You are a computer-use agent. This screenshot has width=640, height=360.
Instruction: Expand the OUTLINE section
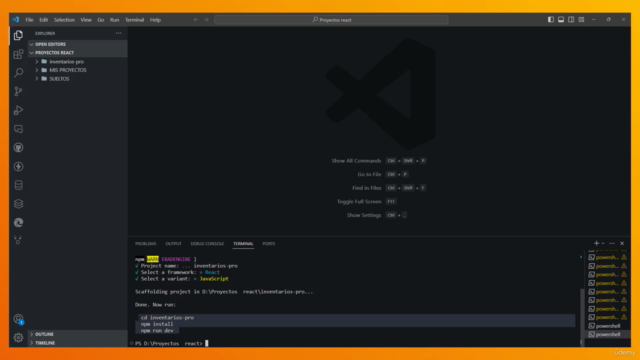point(78,334)
